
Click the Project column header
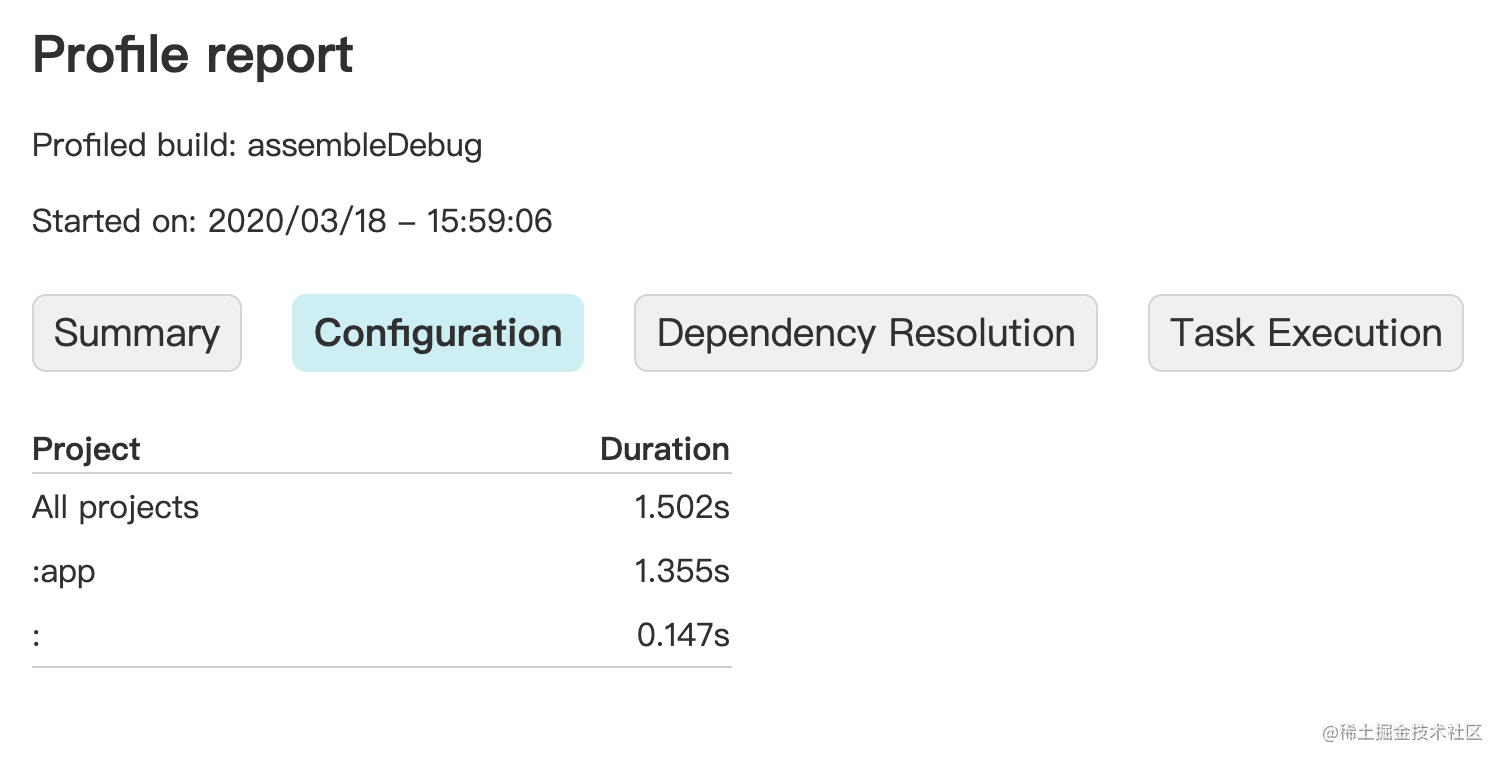(x=86, y=449)
